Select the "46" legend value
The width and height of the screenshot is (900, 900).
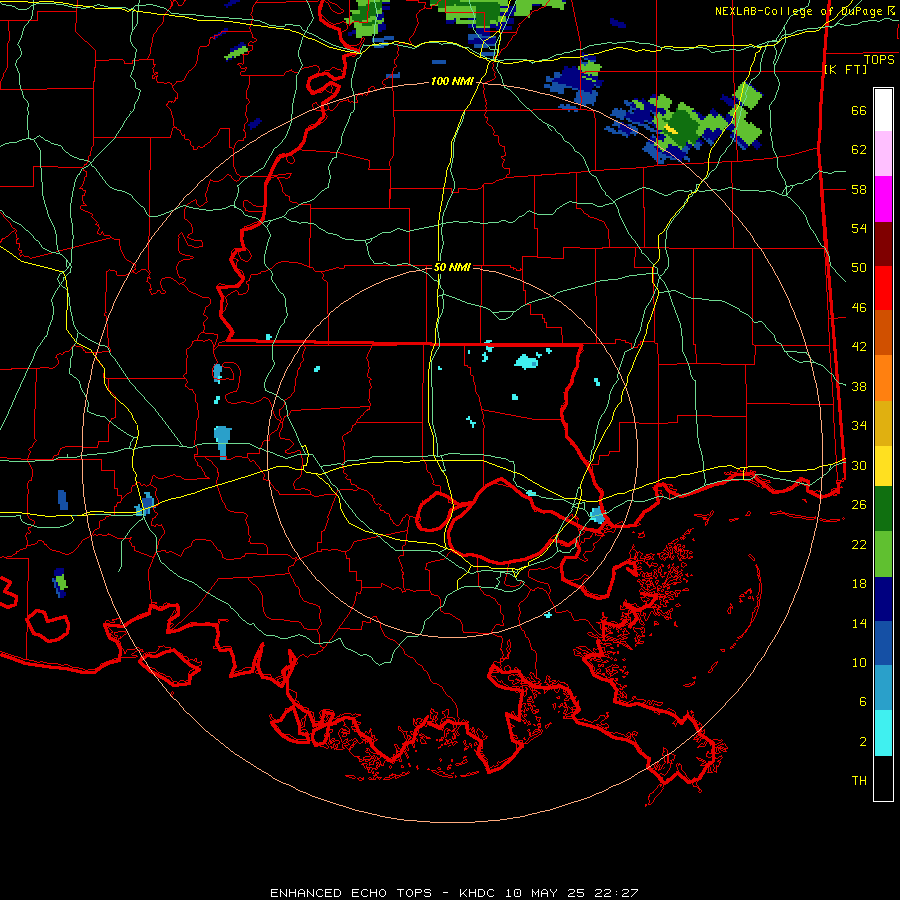point(859,307)
